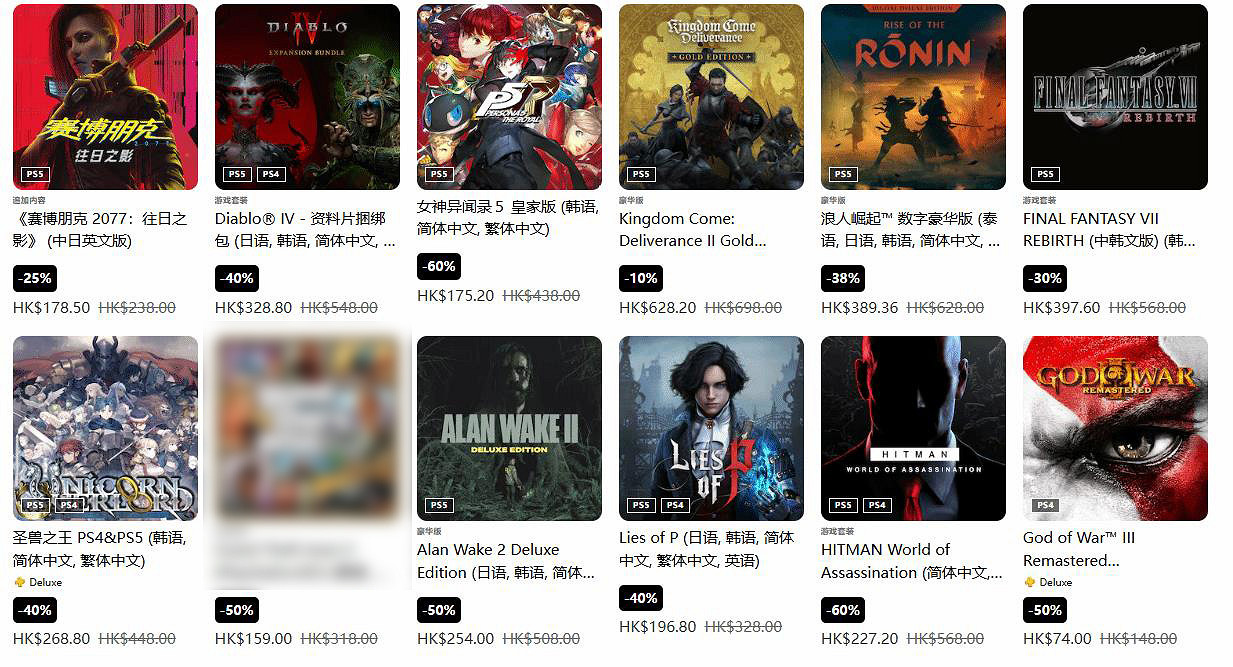Screen dimensions: 1233x667
Task: Select the Alan Wake II Deluxe Edition cover
Action: pyautogui.click(x=509, y=428)
